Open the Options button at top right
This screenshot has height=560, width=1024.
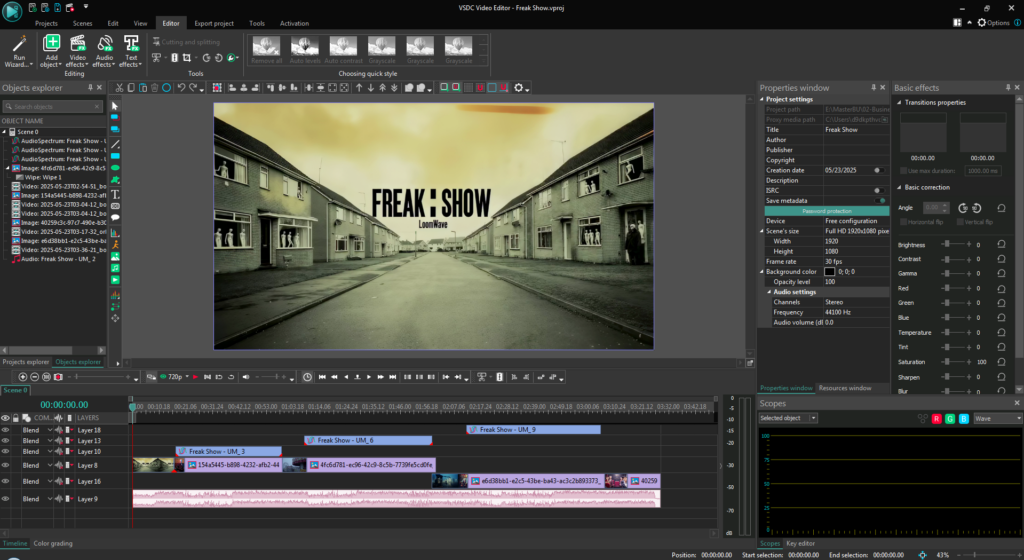(x=993, y=23)
